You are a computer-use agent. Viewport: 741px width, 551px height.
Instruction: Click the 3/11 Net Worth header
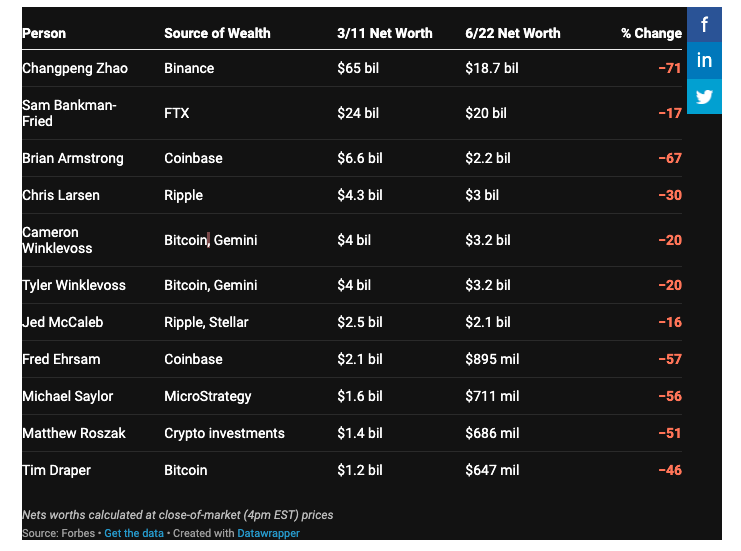[385, 33]
